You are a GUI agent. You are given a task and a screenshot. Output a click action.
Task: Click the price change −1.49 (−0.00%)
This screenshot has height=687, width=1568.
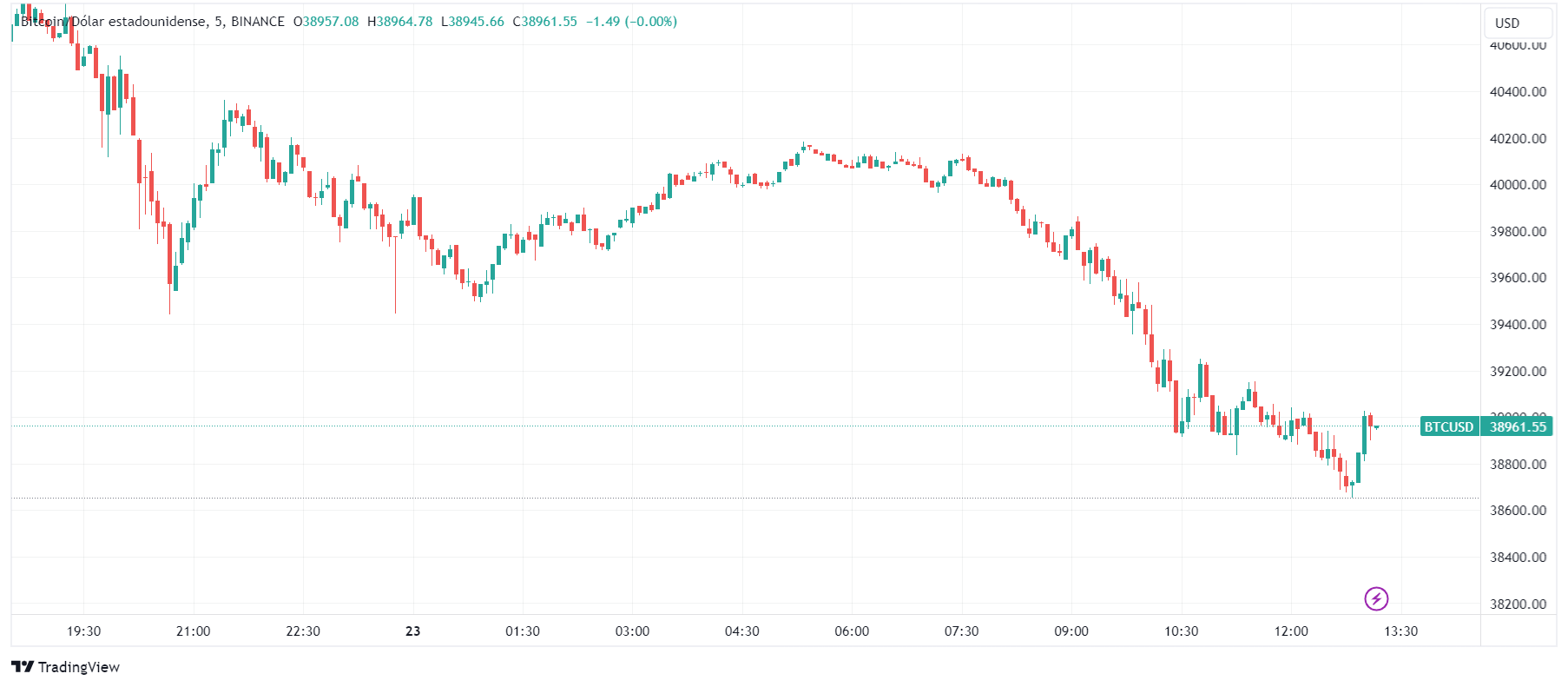coord(631,22)
